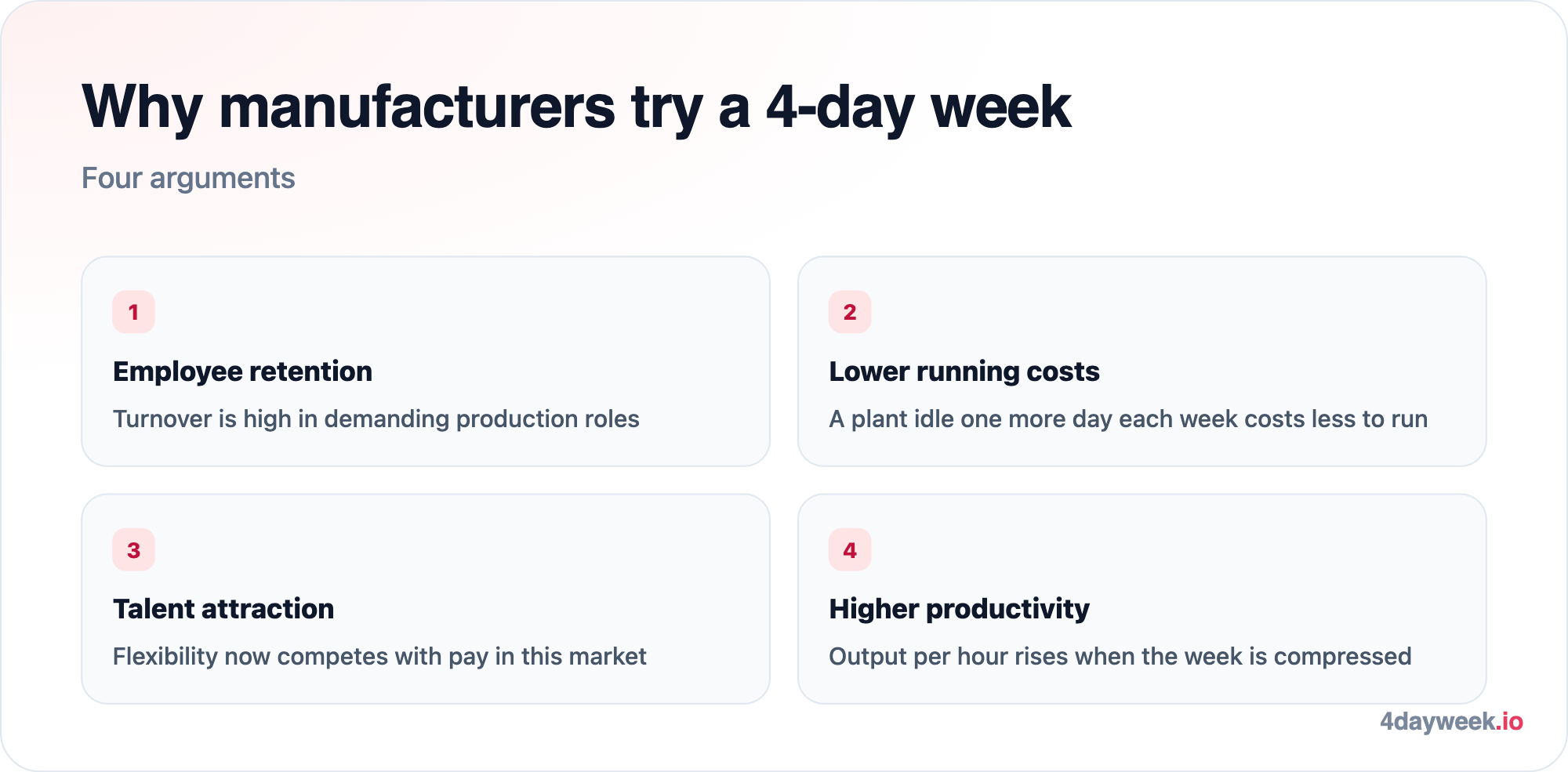Click the number 2 badge
The height and width of the screenshot is (772, 1568).
click(850, 312)
